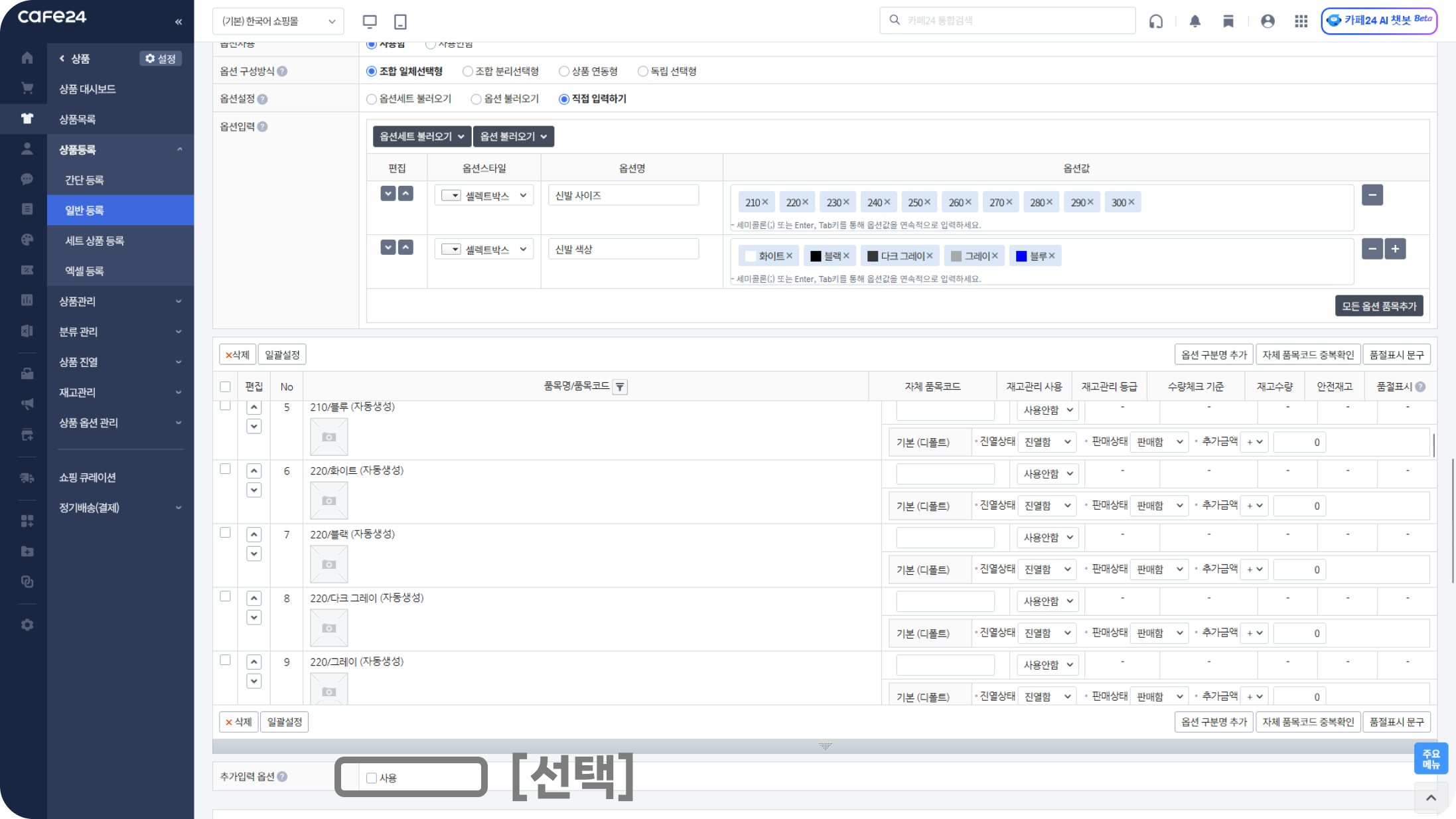Select 조합 분리선택형 radio option
Screen dimensions: 1456x819
point(468,71)
